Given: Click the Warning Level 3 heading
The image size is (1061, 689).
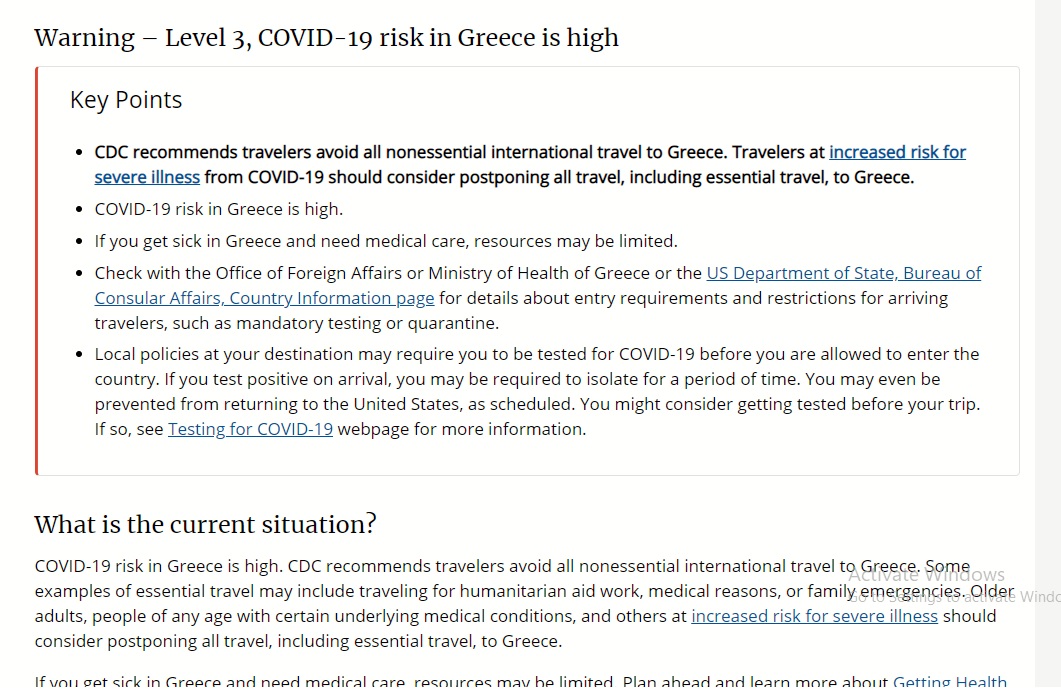Looking at the screenshot, I should coord(326,38).
